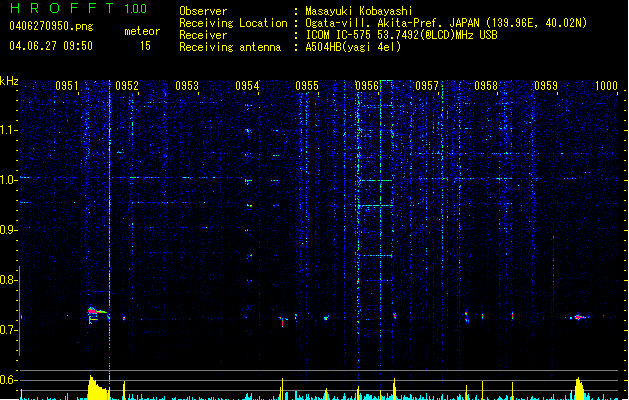Click the 1.1 kHz axis label

pyautogui.click(x=8, y=130)
